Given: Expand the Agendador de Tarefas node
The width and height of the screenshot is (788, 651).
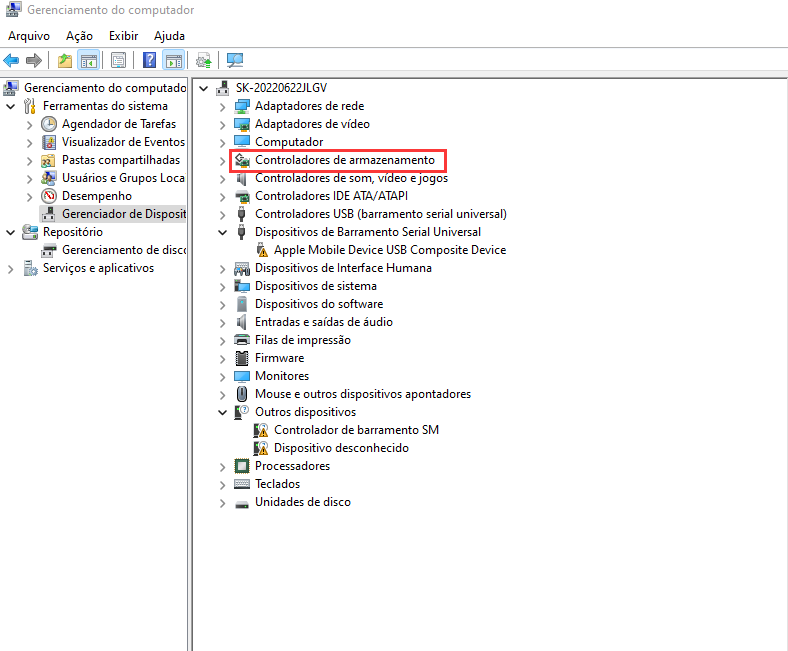Looking at the screenshot, I should [30, 125].
